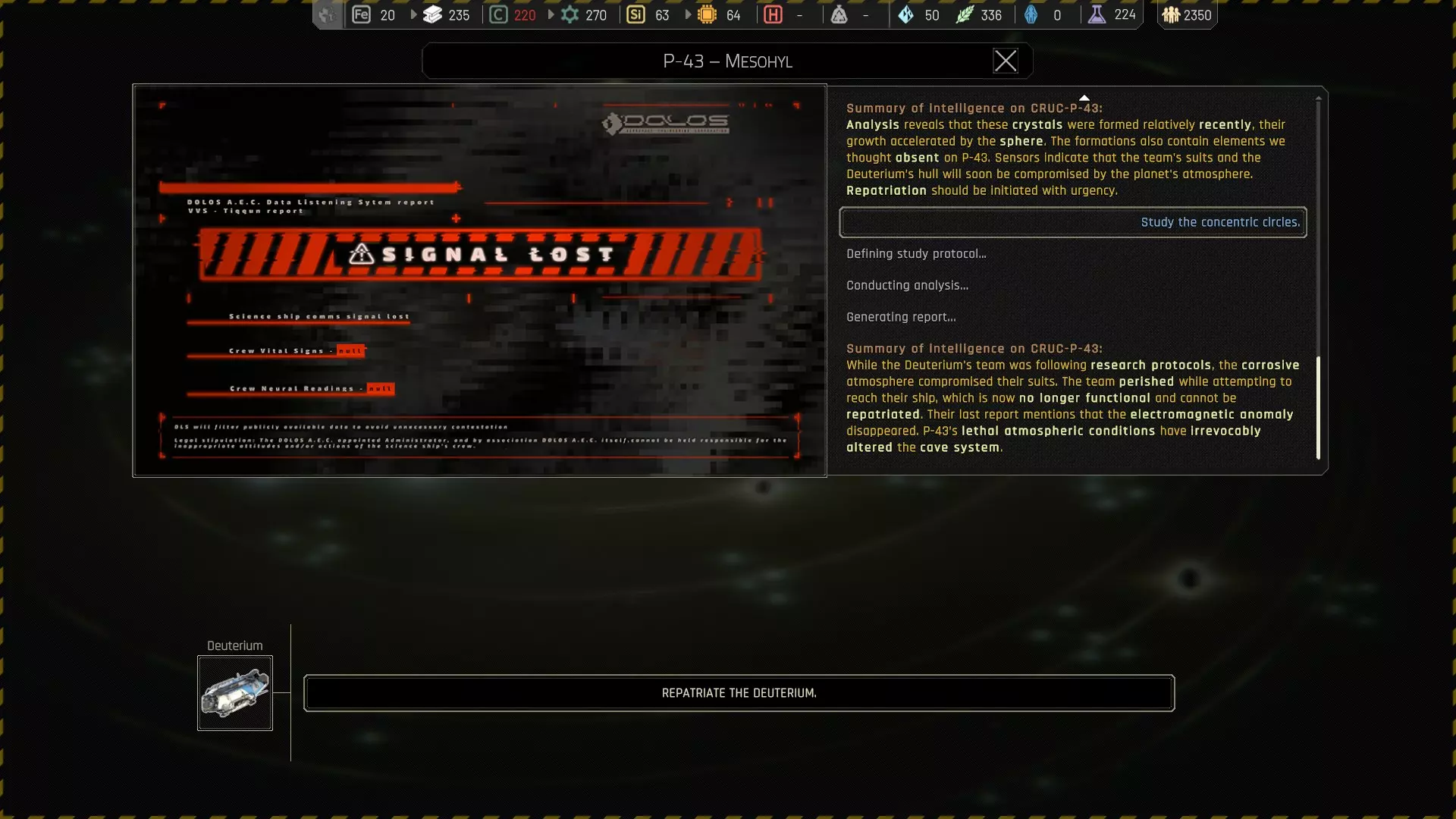The image size is (1456, 819).
Task: Expand the arrow between carbon and gears
Action: coord(551,14)
